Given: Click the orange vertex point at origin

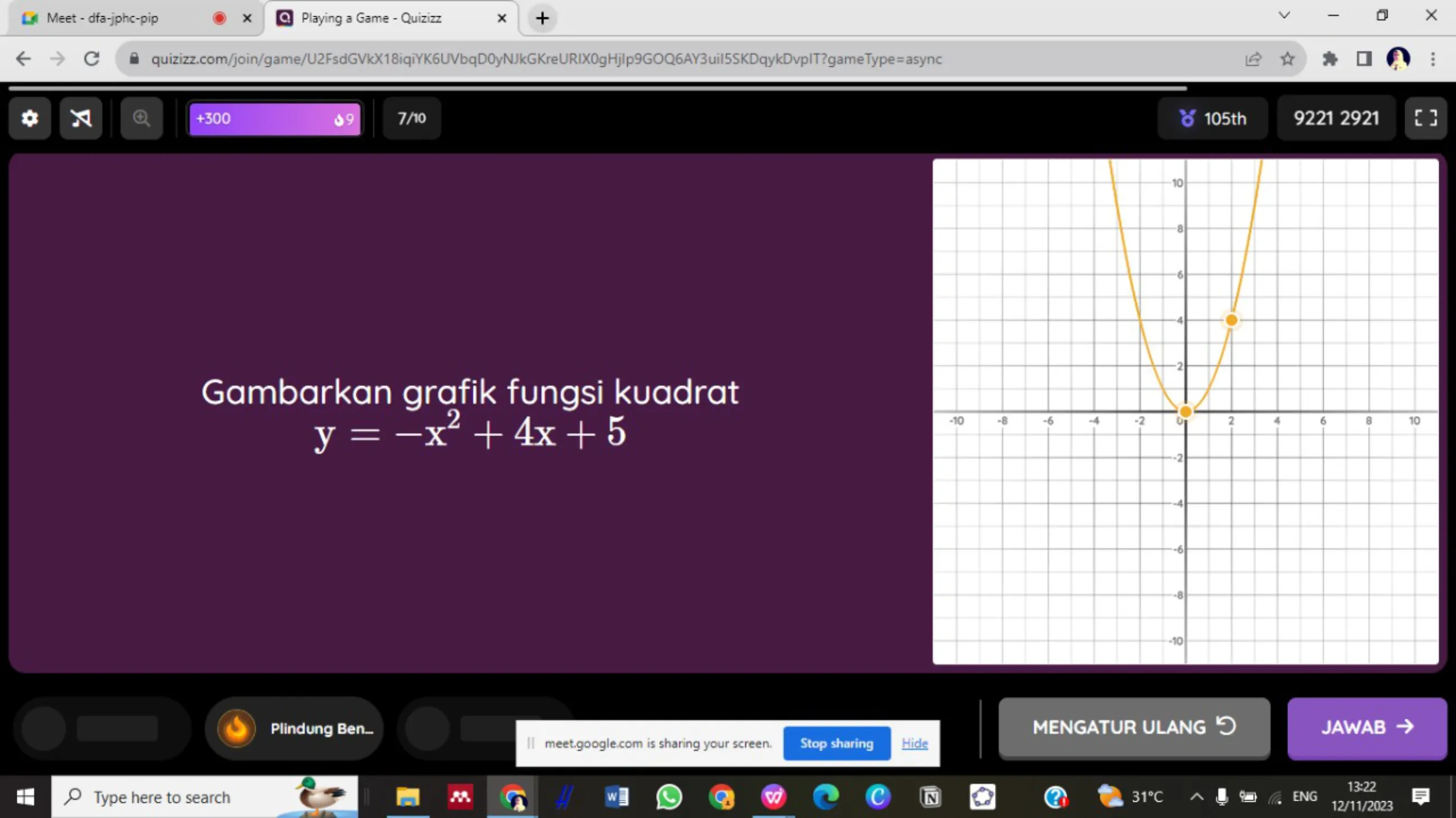Looking at the screenshot, I should click(1186, 412).
